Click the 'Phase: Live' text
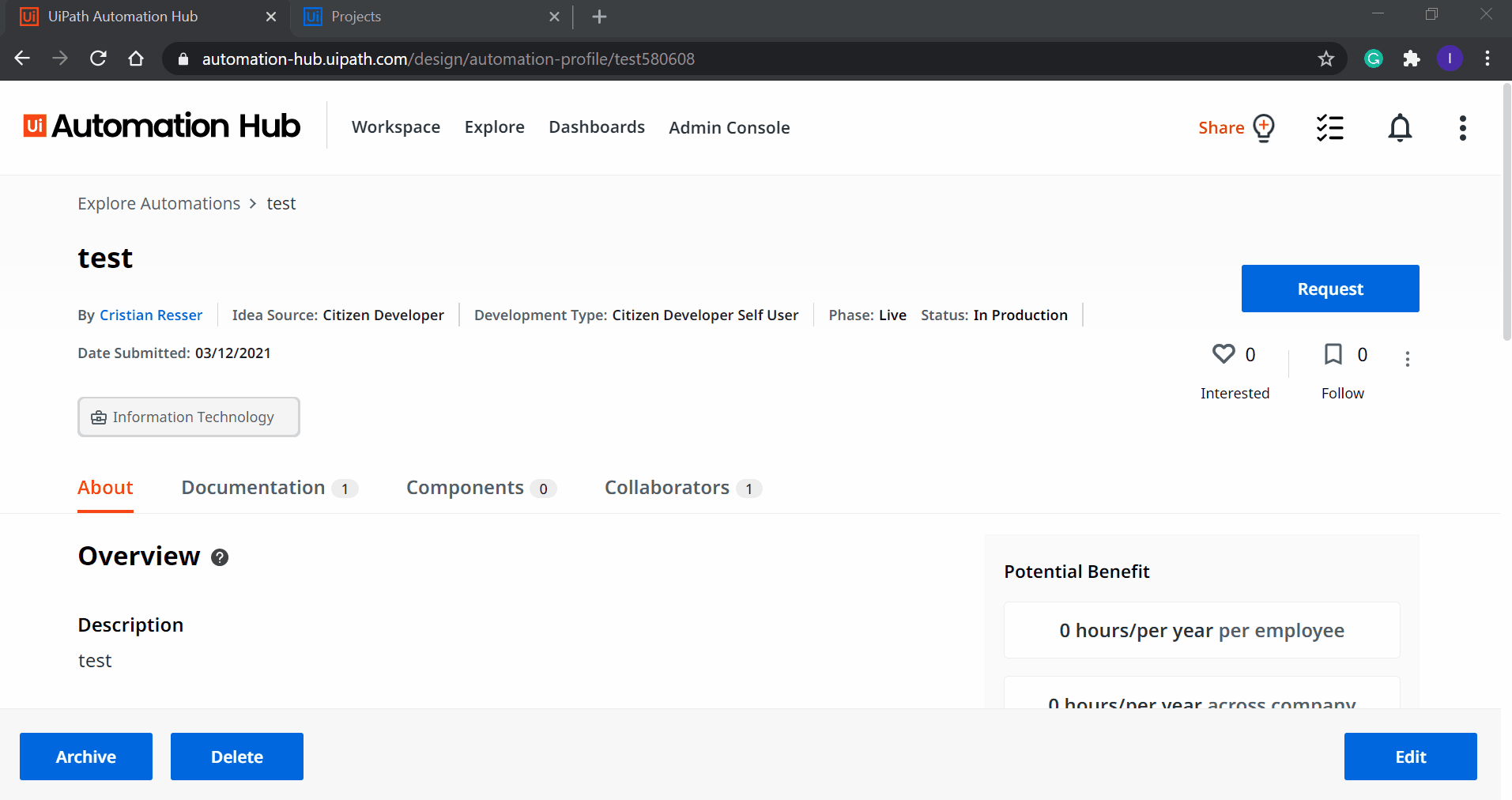Viewport: 1512px width, 800px height. 868,315
